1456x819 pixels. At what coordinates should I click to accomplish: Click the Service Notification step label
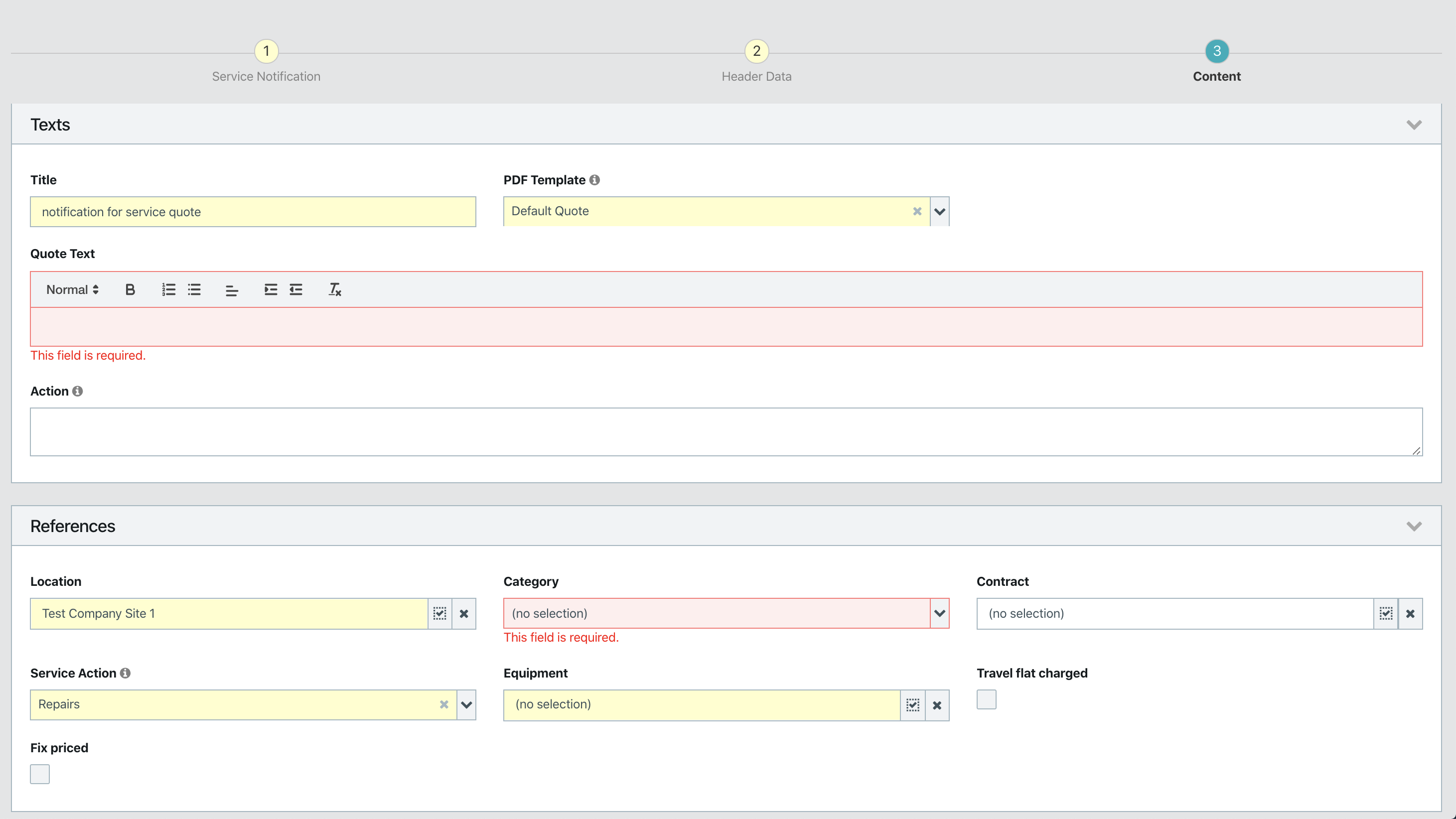tap(266, 76)
